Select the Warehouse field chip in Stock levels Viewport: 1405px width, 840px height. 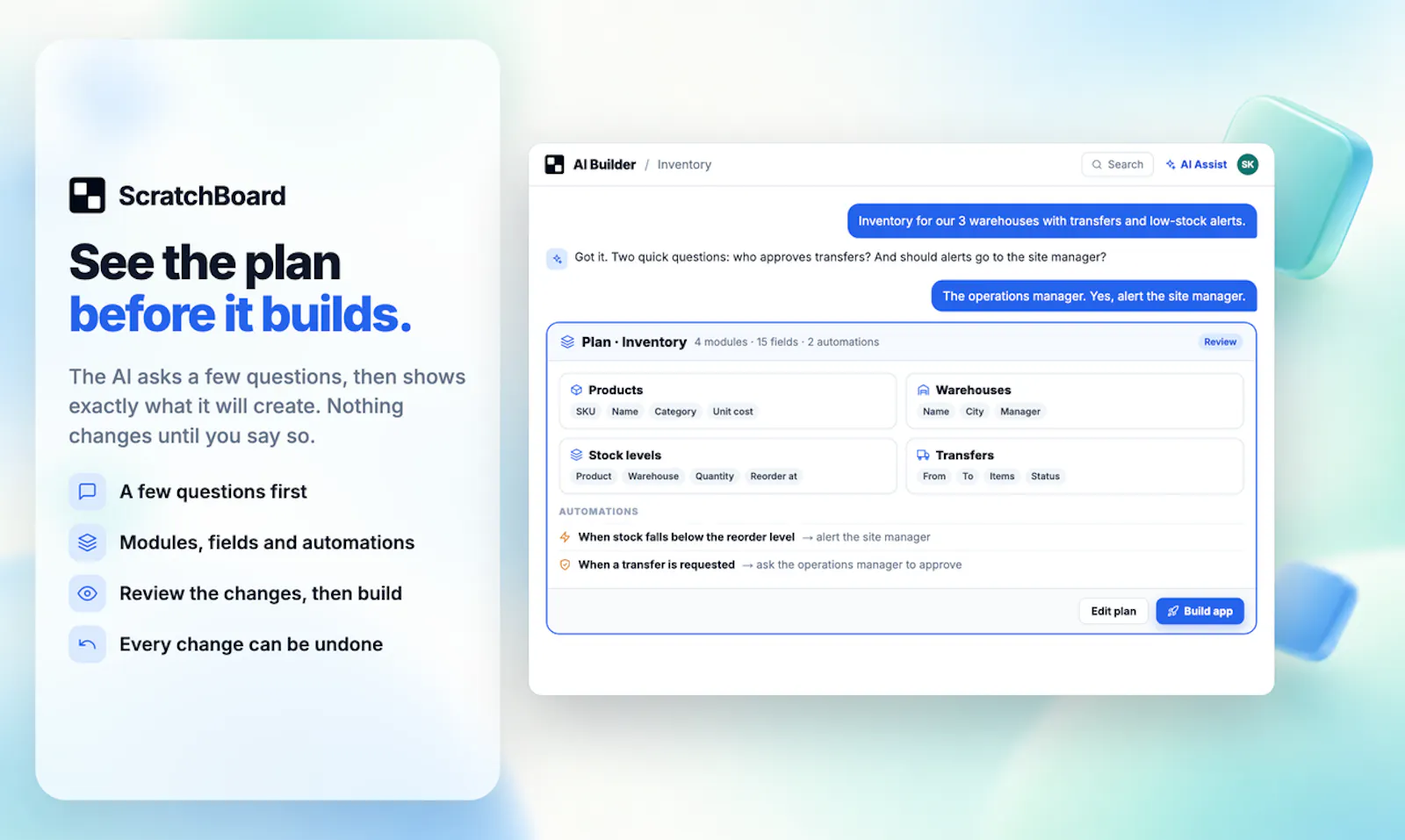coord(653,477)
